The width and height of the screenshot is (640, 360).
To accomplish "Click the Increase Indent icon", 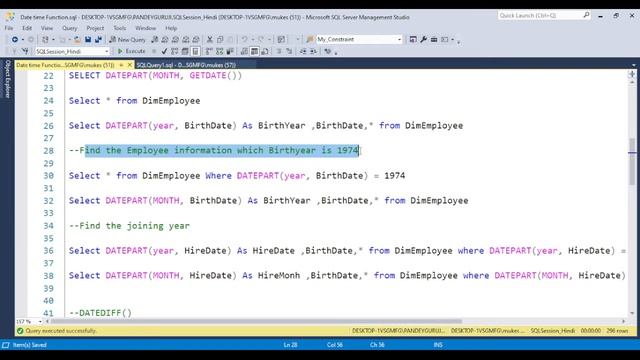I will click(313, 51).
